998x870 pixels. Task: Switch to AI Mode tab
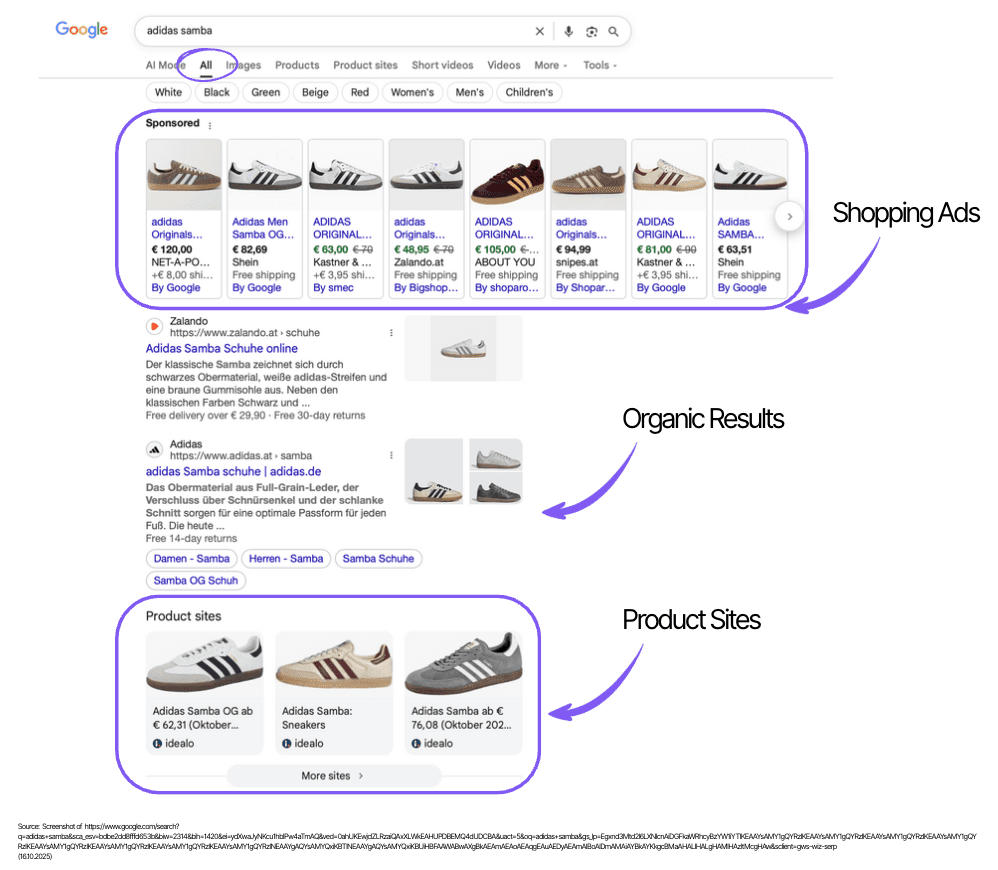pos(165,65)
